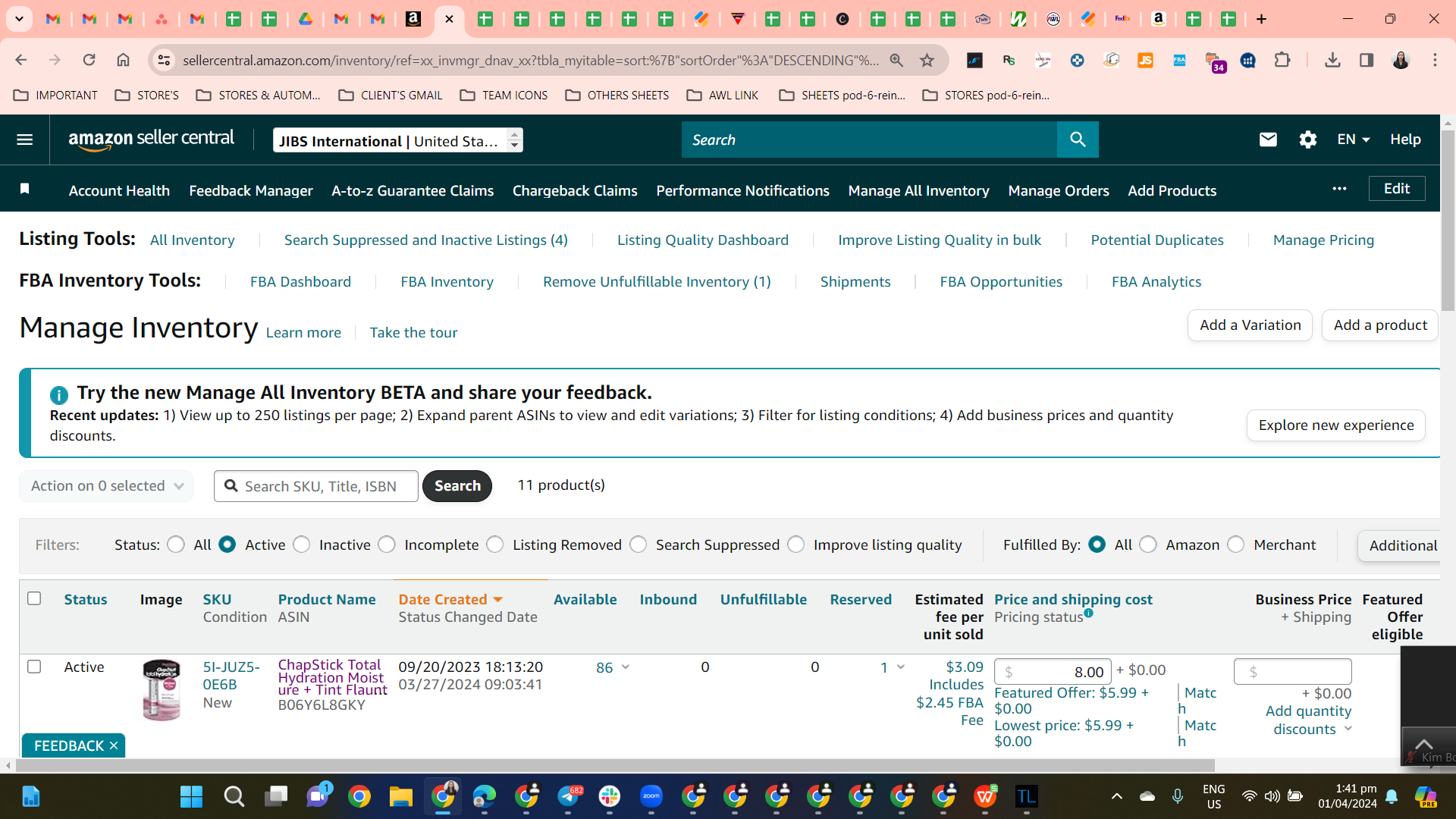Select Fulfilled By Merchant radio

coord(1236,544)
